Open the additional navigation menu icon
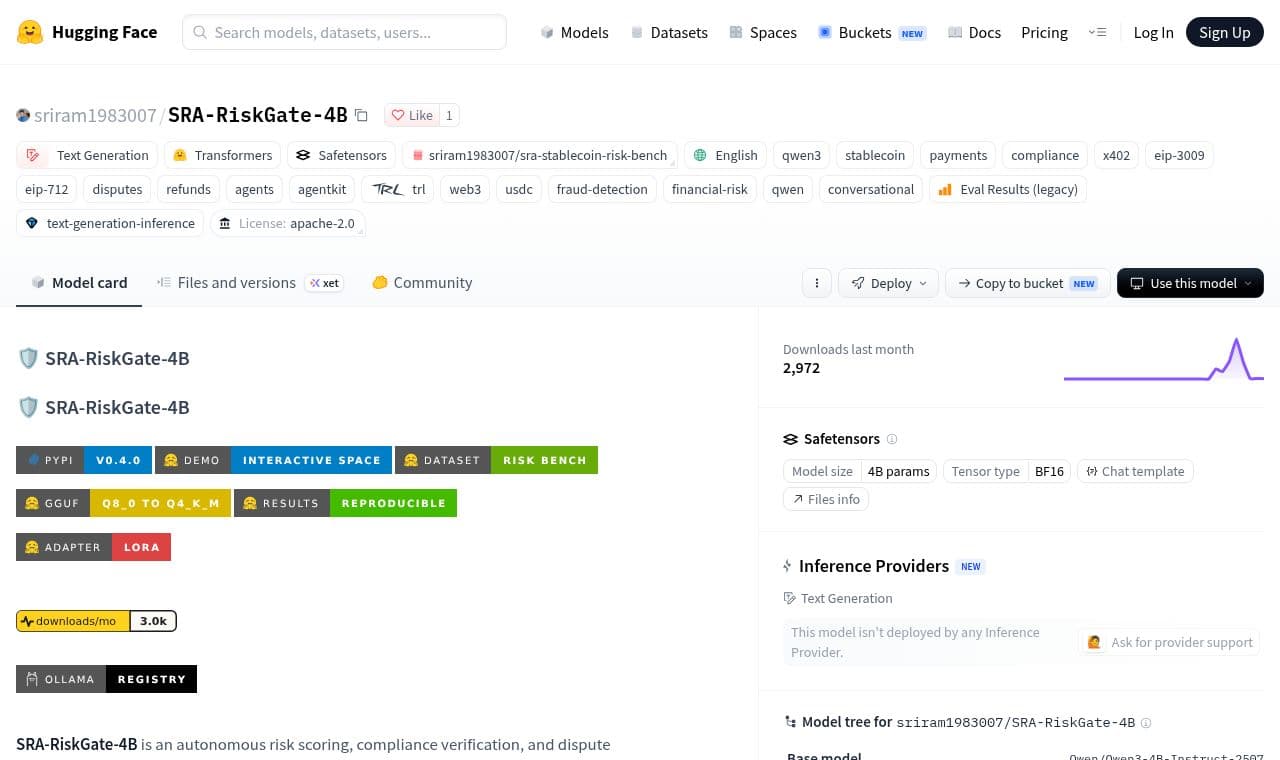The height and width of the screenshot is (760, 1280). pos(1097,32)
